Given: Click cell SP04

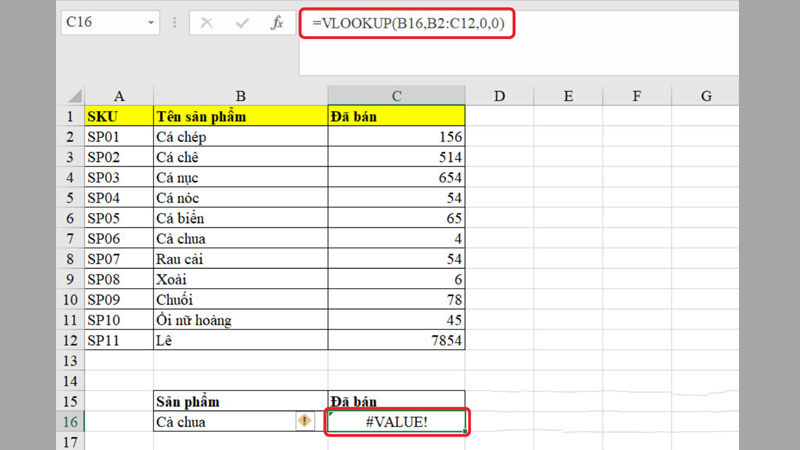Looking at the screenshot, I should pyautogui.click(x=119, y=197).
